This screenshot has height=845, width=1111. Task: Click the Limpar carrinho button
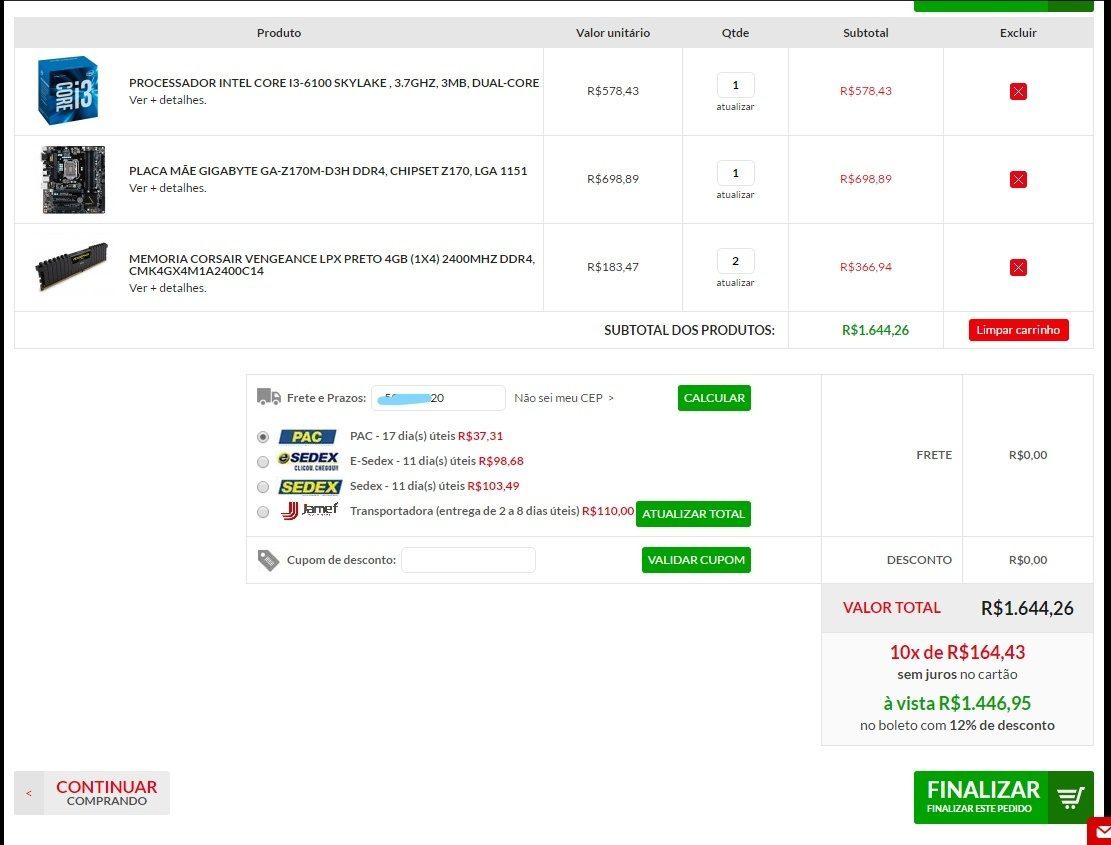1018,330
